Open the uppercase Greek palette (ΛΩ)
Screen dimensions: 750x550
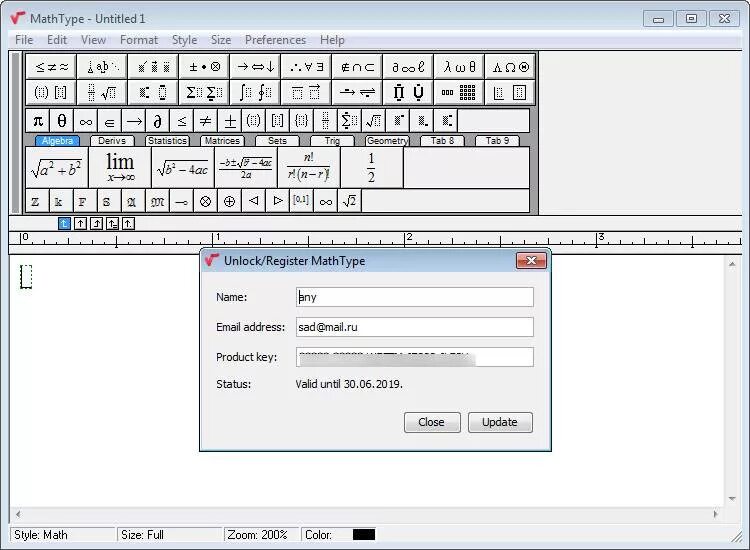point(510,66)
